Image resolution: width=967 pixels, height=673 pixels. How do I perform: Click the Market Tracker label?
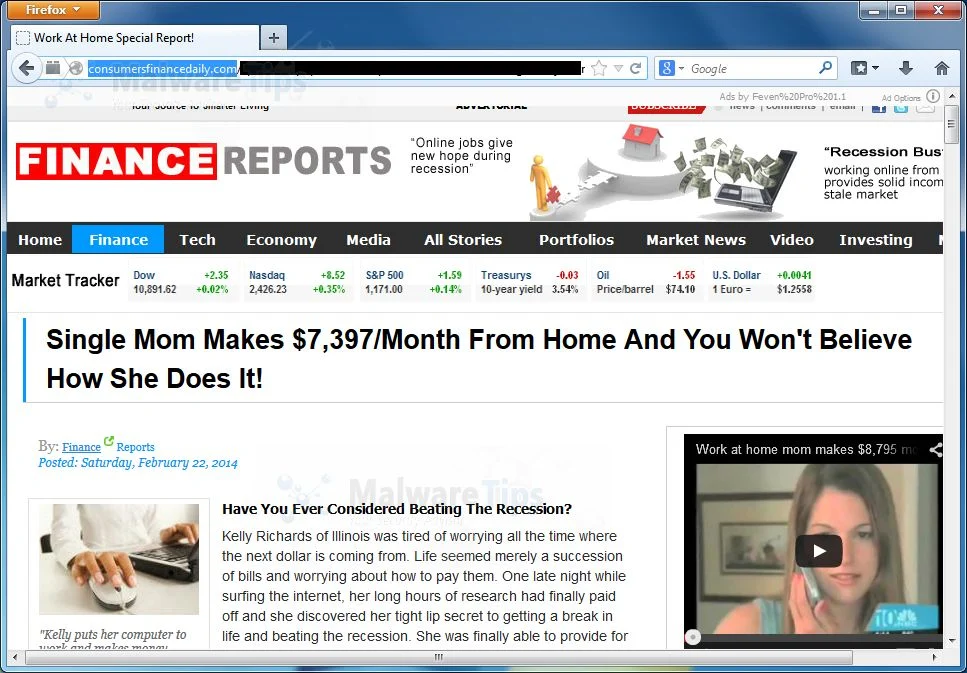[65, 281]
